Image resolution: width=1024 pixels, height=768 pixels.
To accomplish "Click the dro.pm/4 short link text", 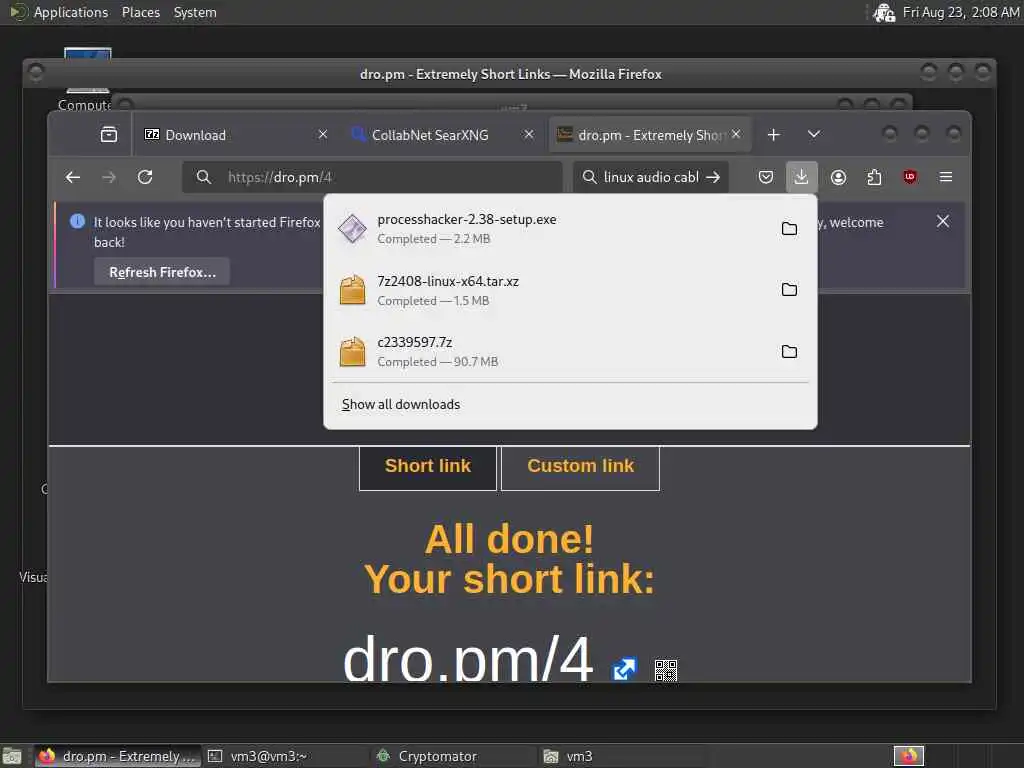I will pos(468,658).
